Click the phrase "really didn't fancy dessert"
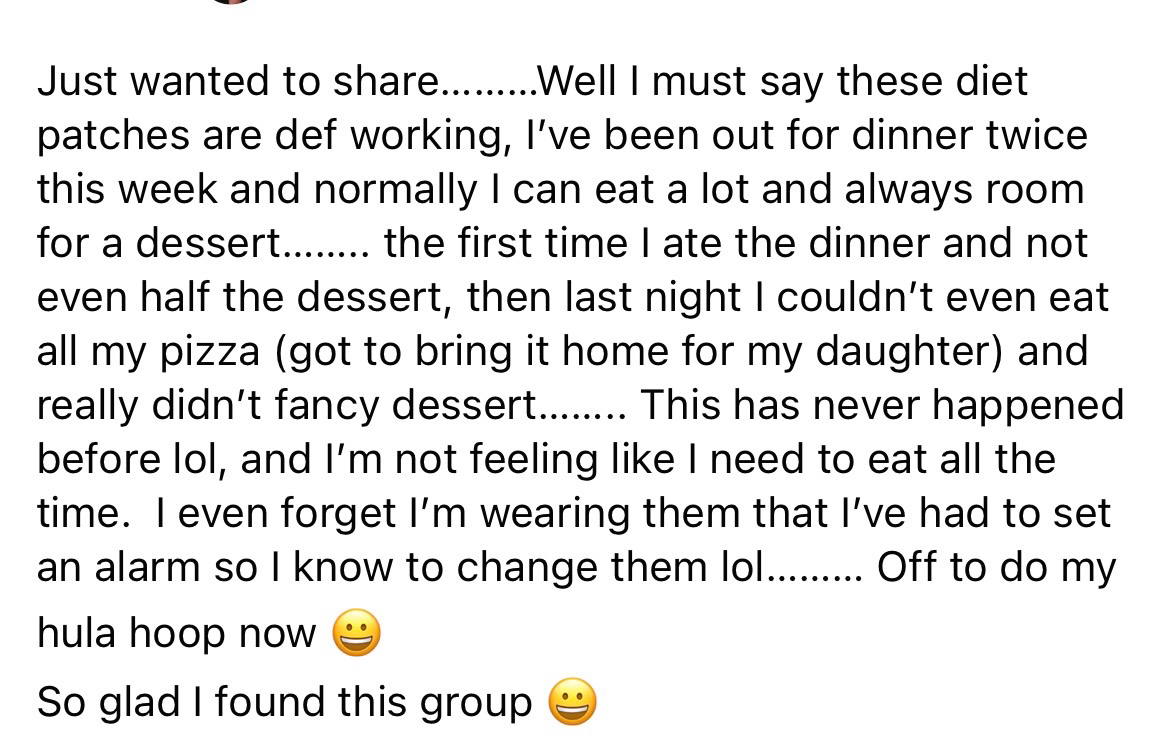The image size is (1169, 751). (286, 406)
